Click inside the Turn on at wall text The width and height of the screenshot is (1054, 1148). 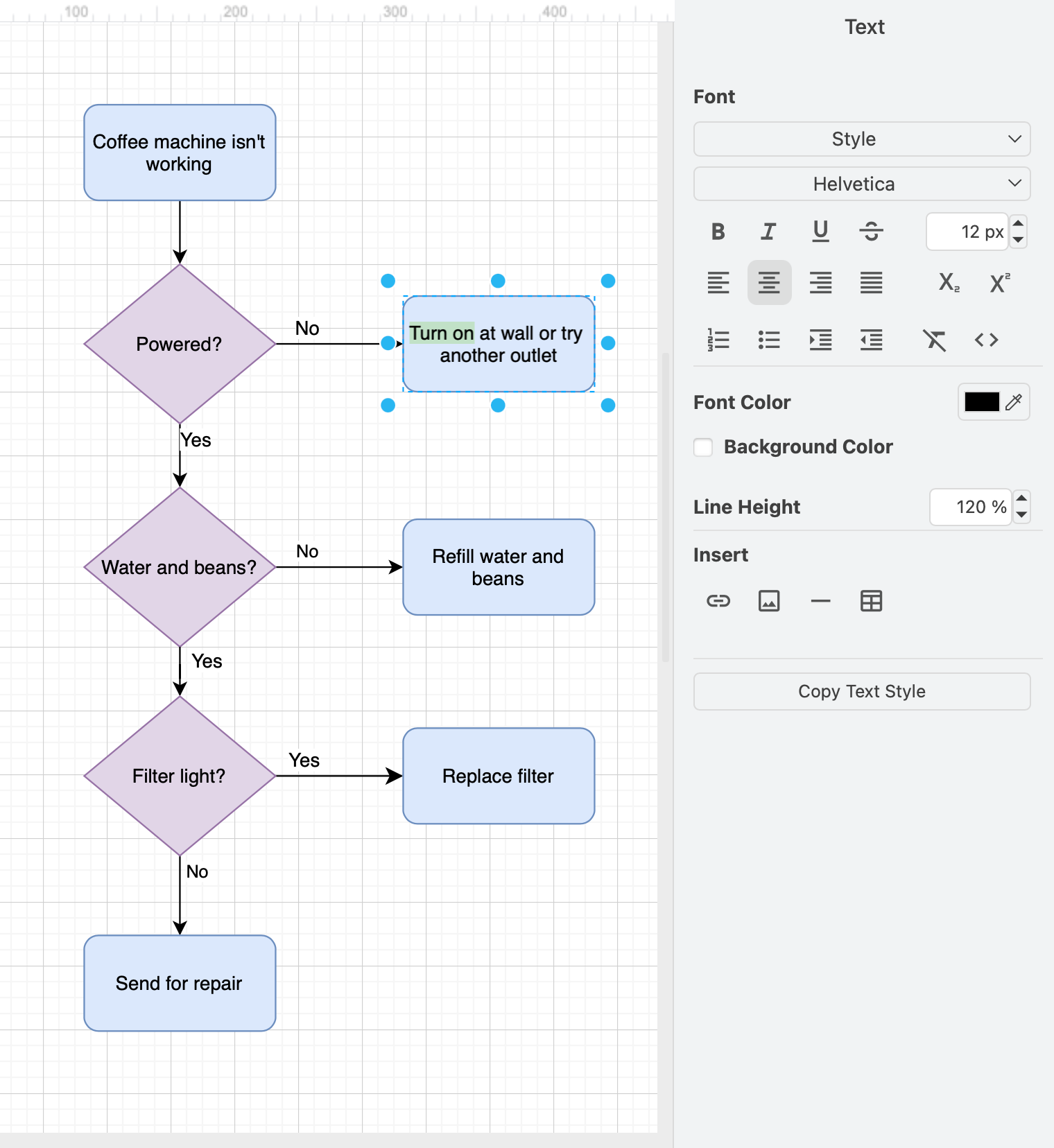pos(496,344)
